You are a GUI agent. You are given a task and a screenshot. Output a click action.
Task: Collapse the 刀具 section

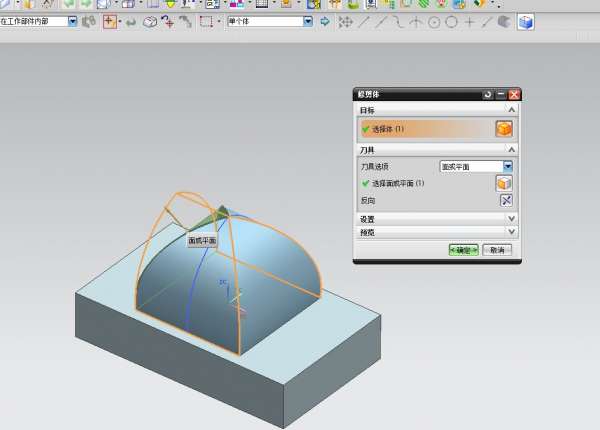(x=511, y=149)
